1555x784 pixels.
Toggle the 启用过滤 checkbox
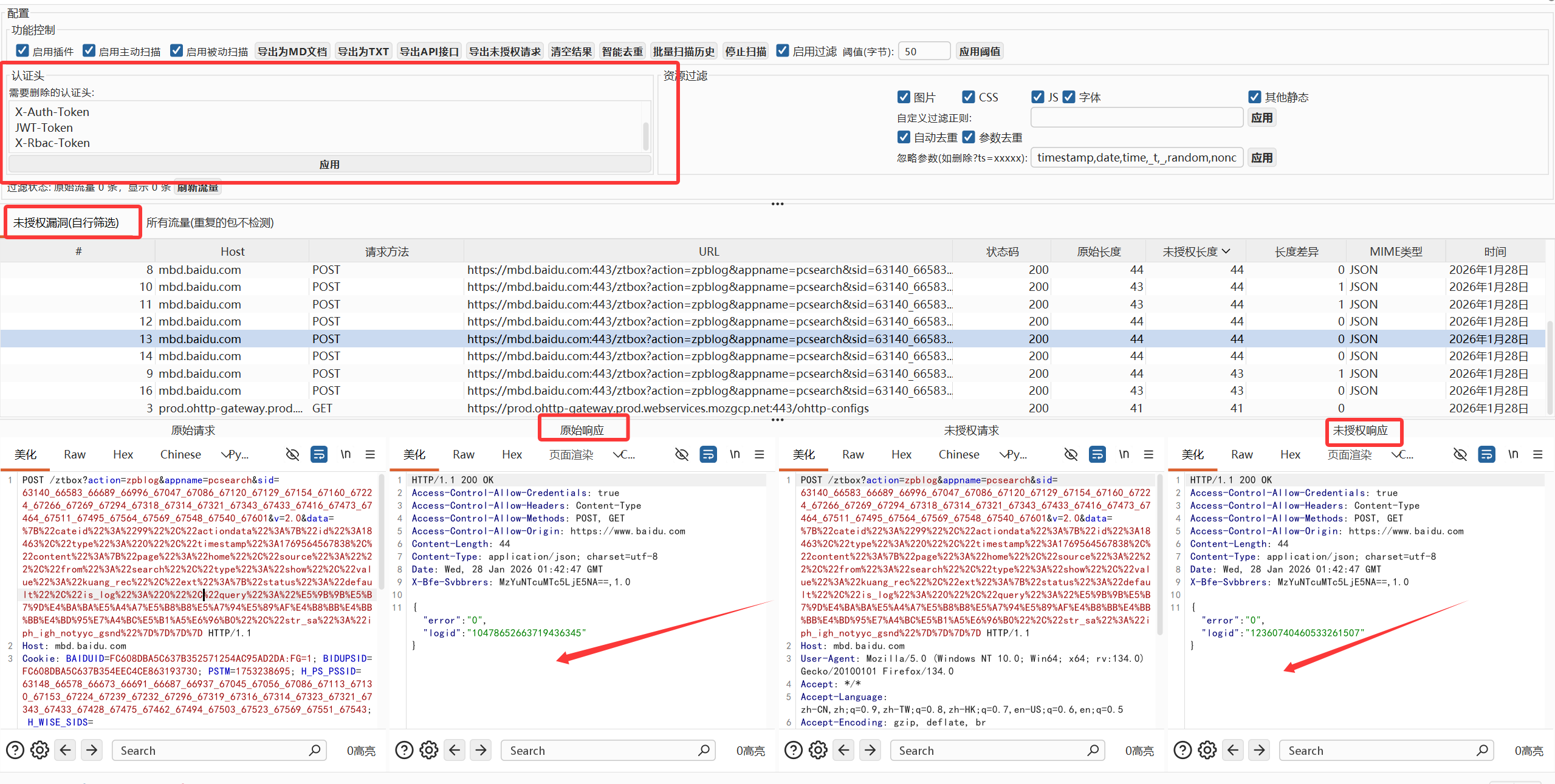tap(783, 51)
